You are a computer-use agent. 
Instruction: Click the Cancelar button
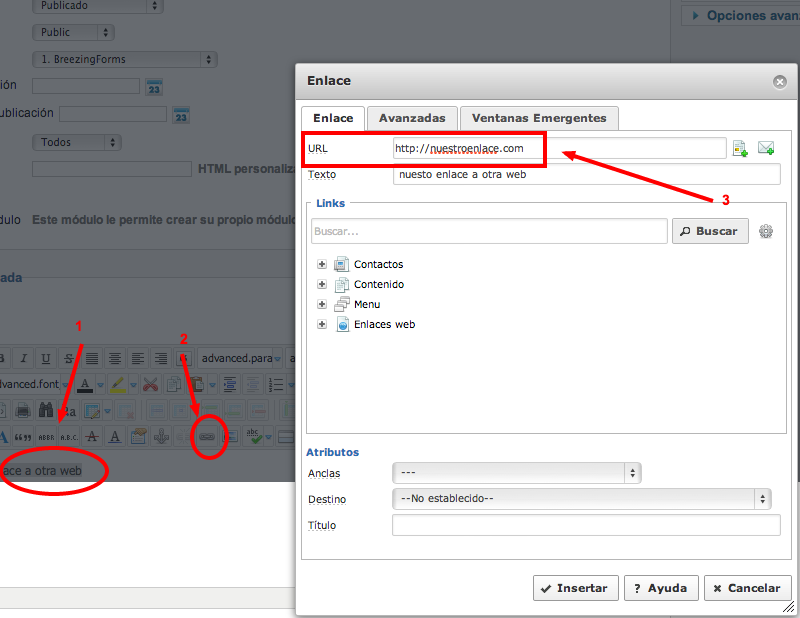click(x=748, y=588)
